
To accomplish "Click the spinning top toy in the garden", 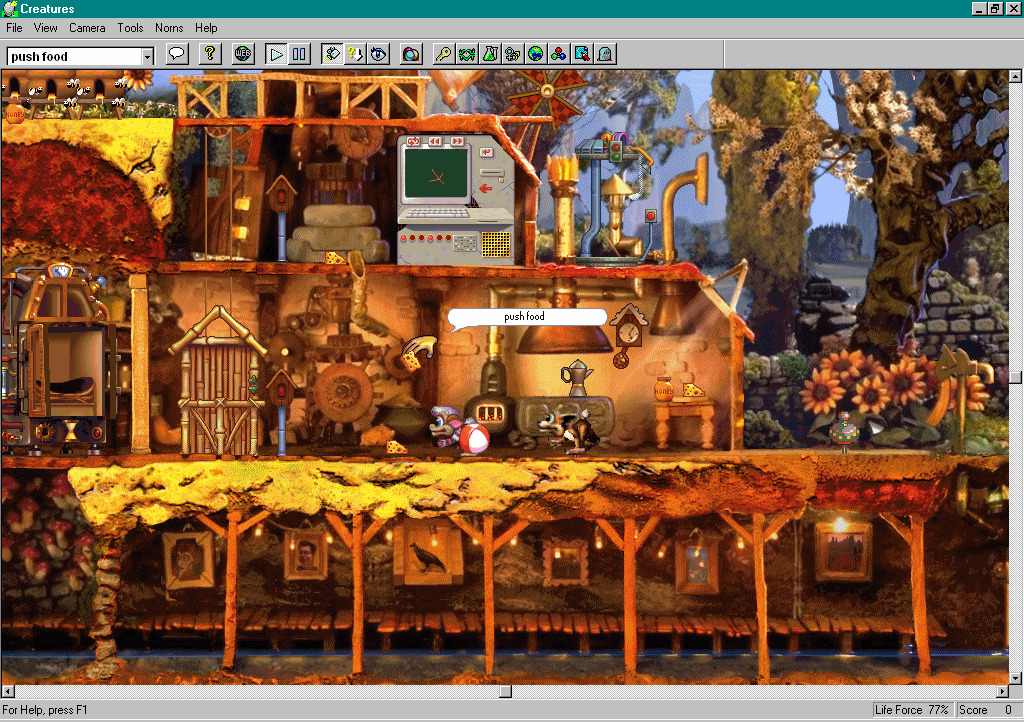I will click(843, 432).
